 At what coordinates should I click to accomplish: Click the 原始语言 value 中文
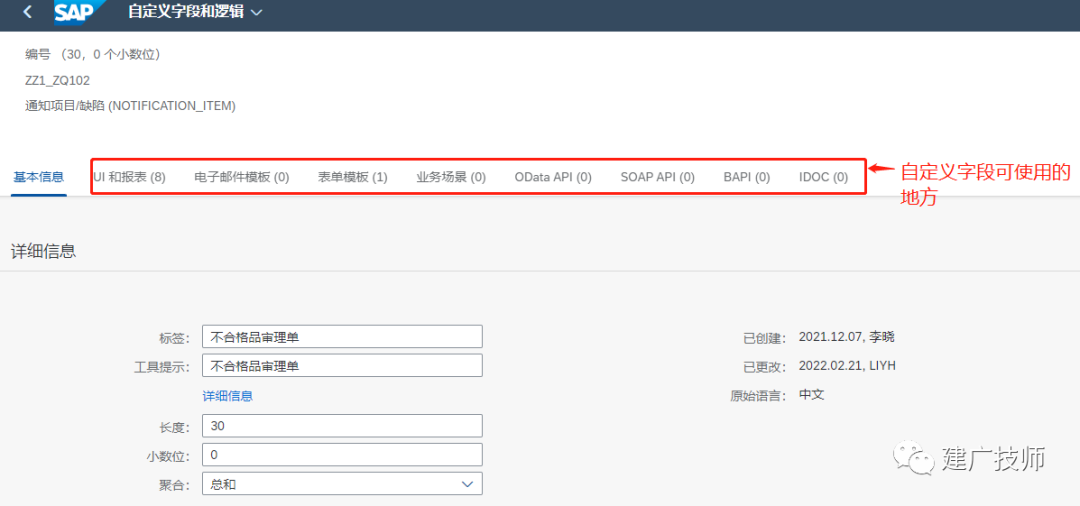click(x=811, y=395)
